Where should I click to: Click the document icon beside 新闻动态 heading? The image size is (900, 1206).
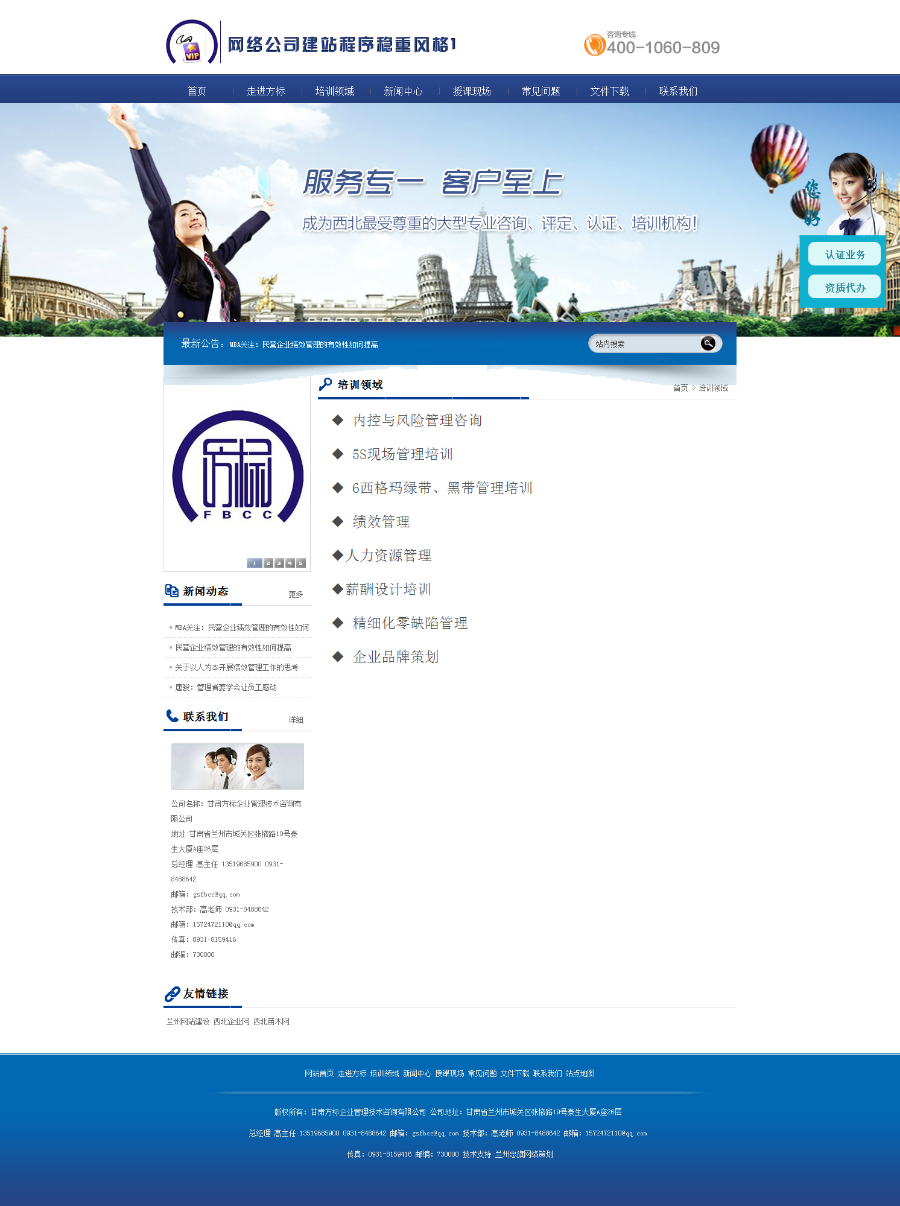point(170,590)
